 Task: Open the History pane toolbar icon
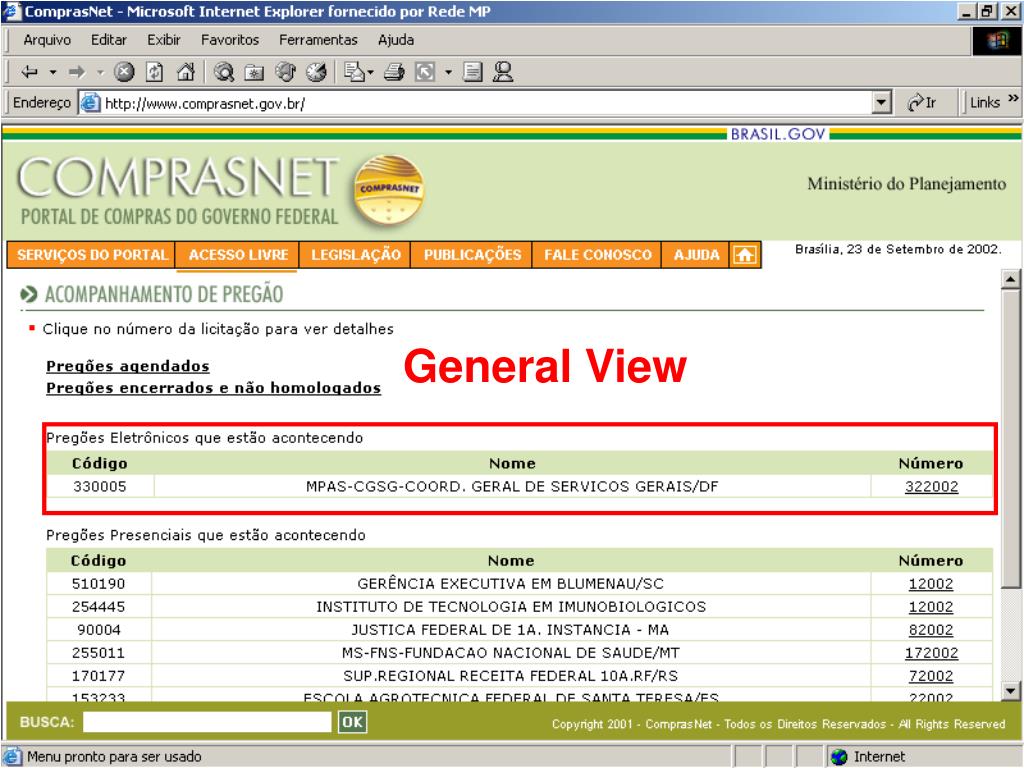[317, 72]
